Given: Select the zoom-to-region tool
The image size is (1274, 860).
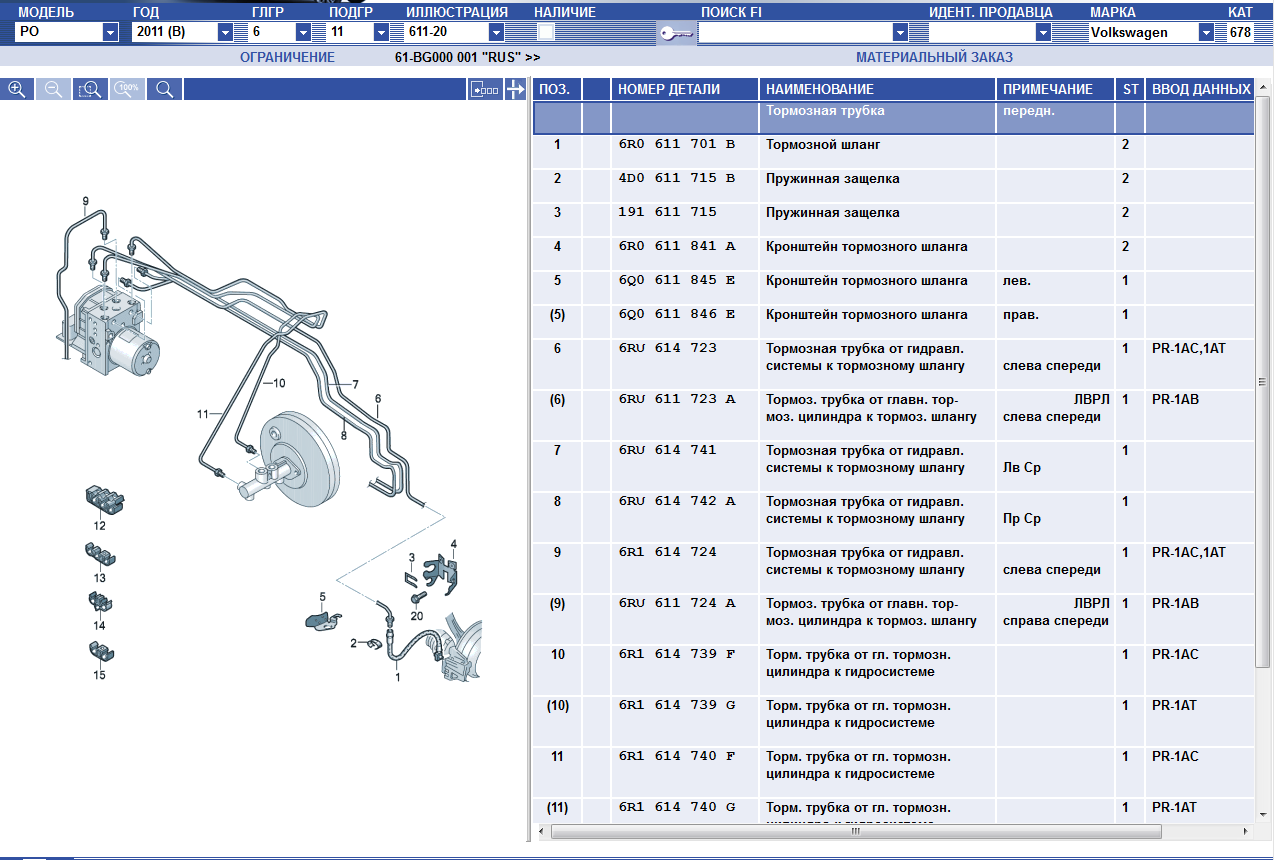Looking at the screenshot, I should [x=90, y=89].
